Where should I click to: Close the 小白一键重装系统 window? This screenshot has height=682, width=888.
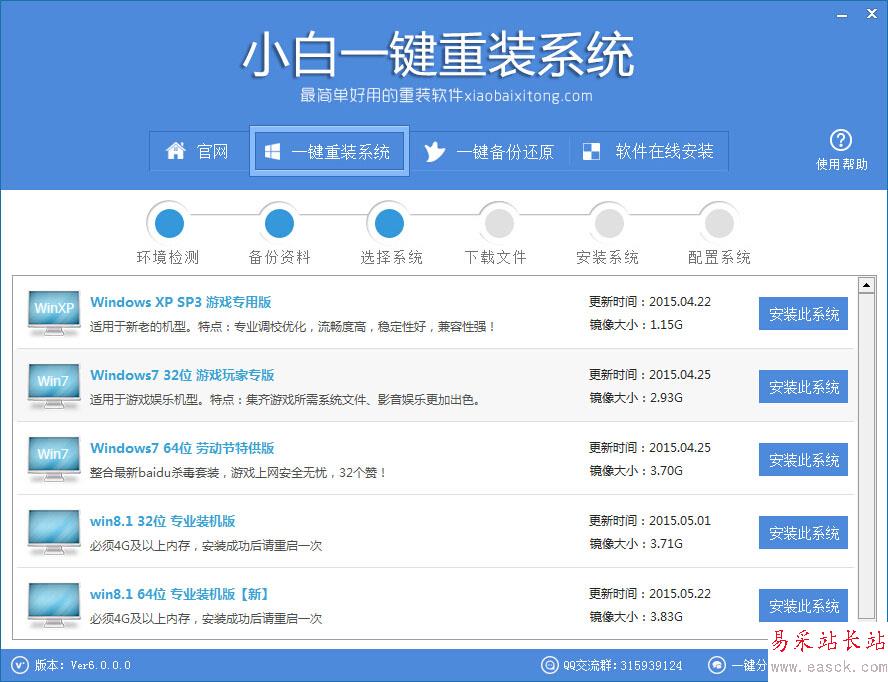(872, 14)
